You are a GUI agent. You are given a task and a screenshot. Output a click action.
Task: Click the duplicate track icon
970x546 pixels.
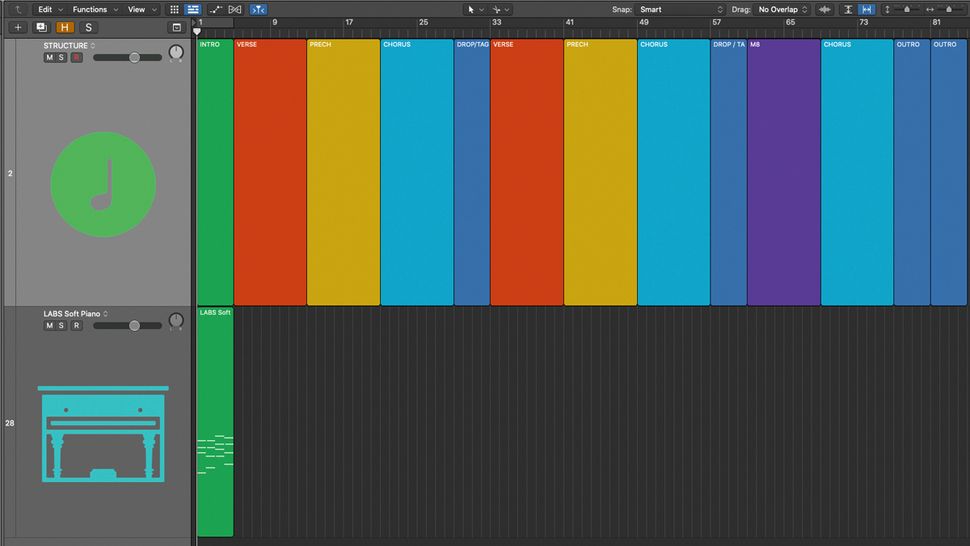click(x=41, y=27)
